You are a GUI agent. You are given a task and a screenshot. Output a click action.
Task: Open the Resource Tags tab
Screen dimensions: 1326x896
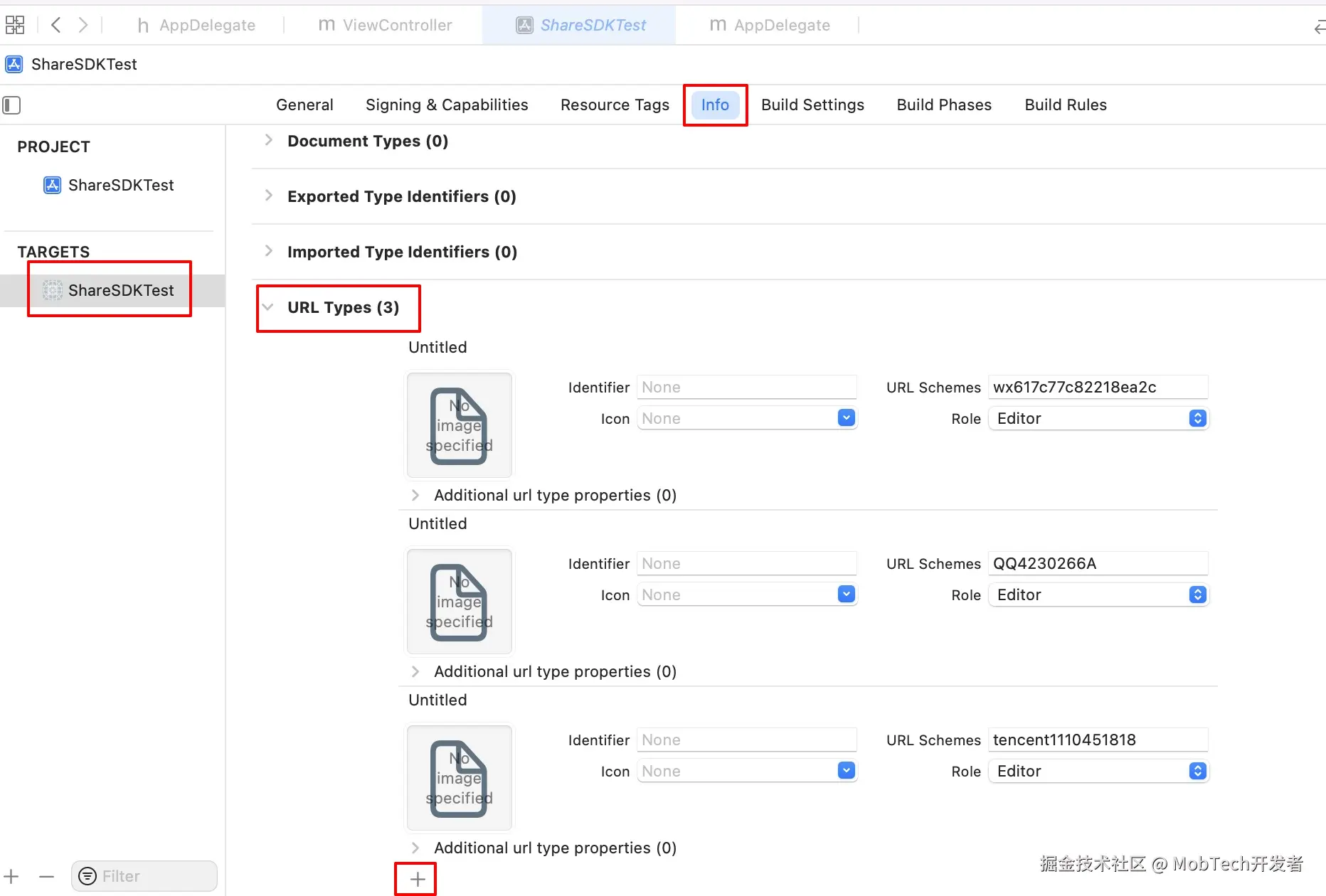click(615, 105)
